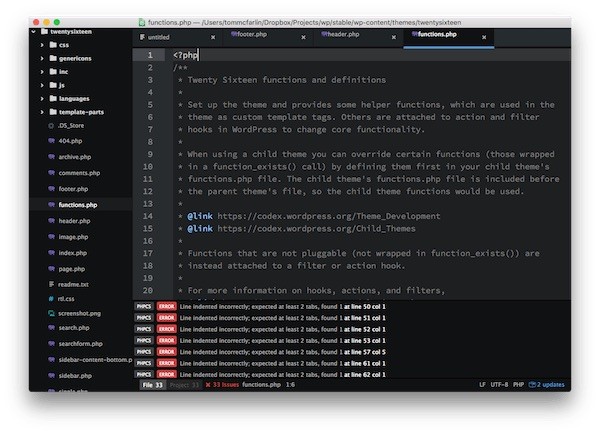The image size is (600, 433).
Task: Jump to error at line 62 col 1
Action: (x=365, y=374)
